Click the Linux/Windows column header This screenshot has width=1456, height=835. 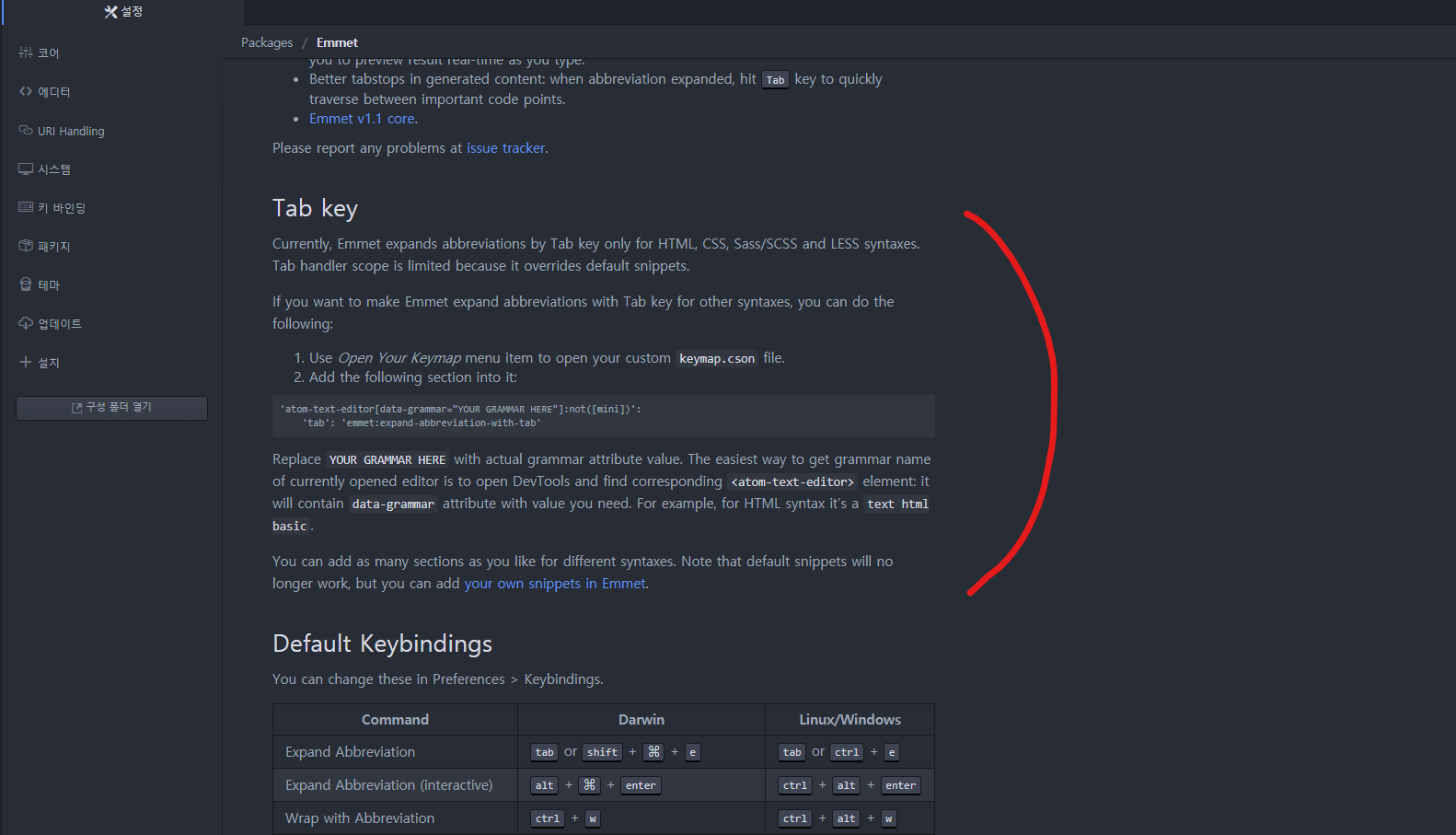click(849, 720)
